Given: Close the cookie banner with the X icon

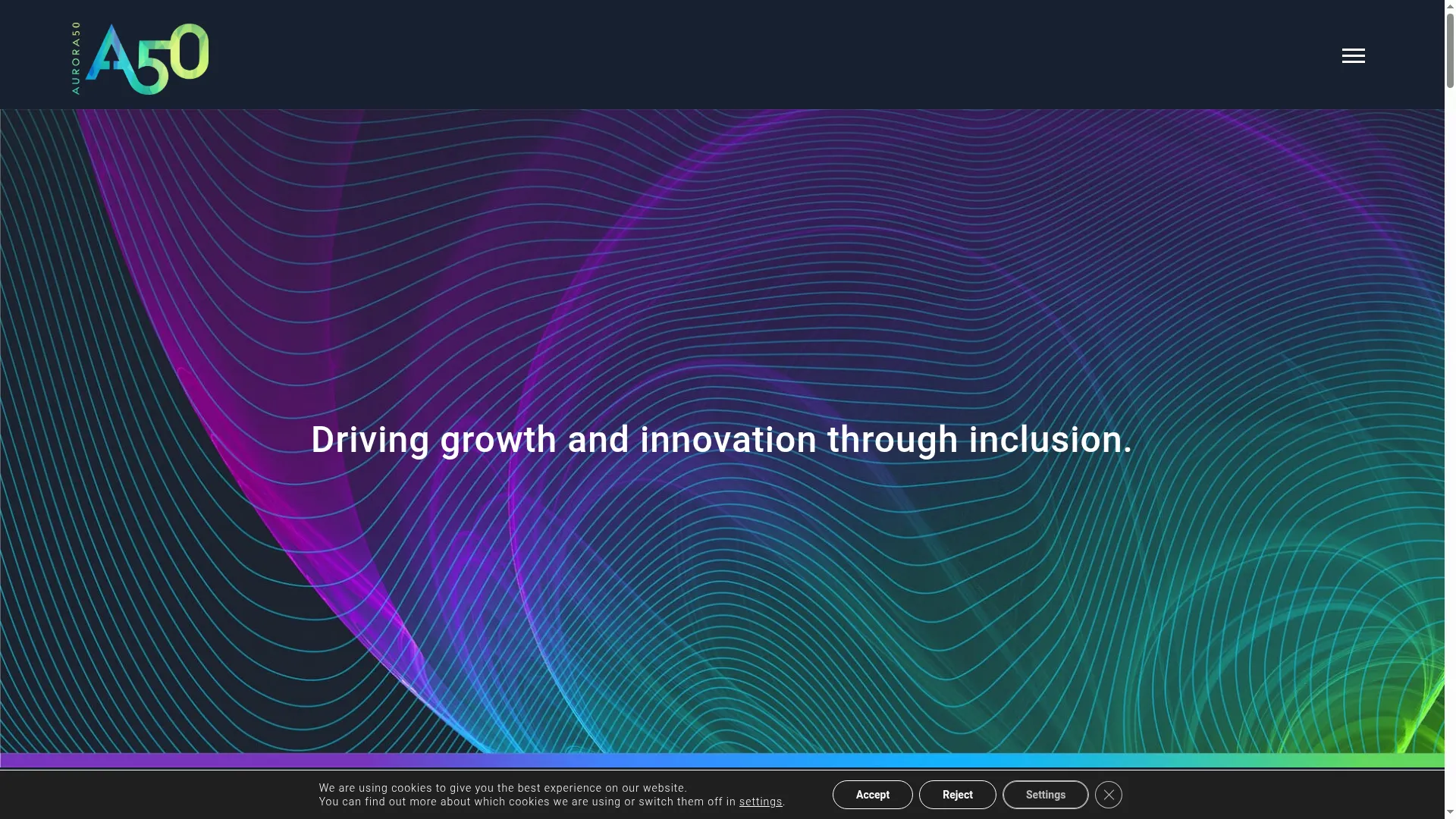Looking at the screenshot, I should 1108,795.
